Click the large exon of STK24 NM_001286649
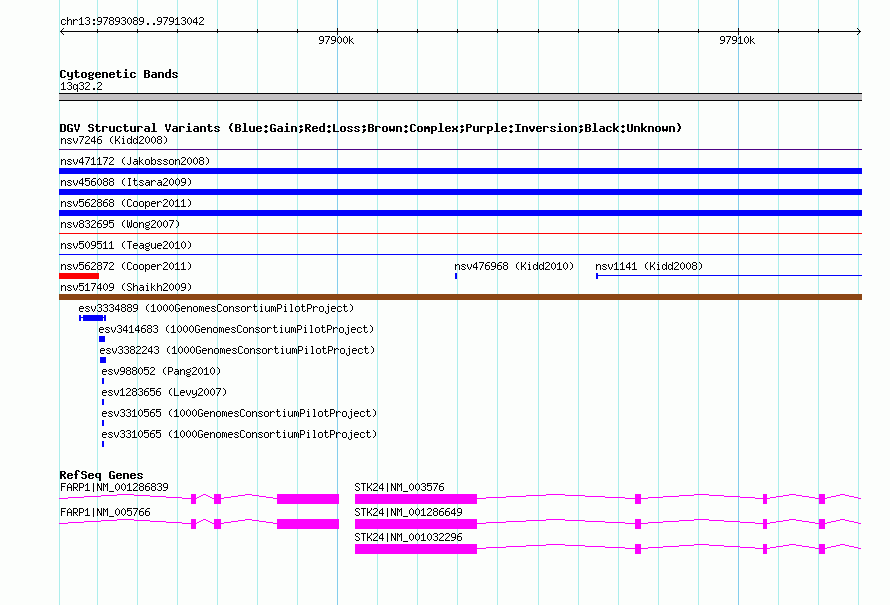 (415, 524)
